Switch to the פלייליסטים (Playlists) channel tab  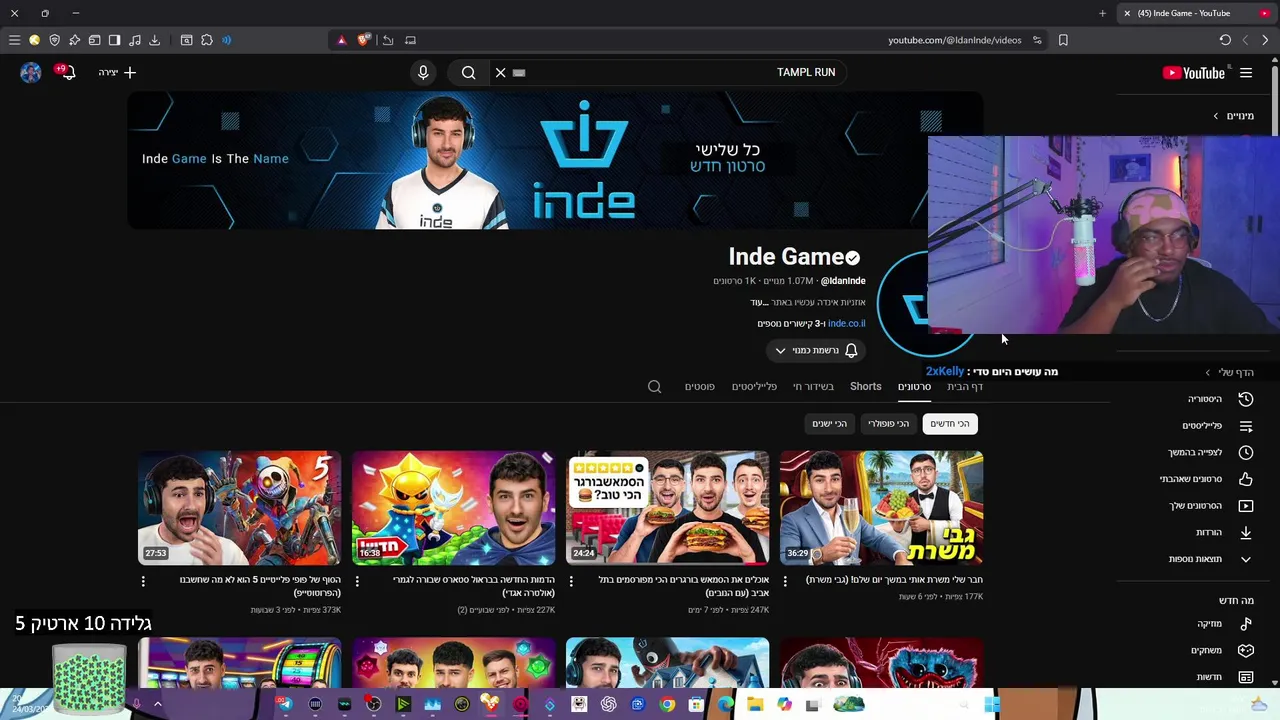[x=754, y=386]
